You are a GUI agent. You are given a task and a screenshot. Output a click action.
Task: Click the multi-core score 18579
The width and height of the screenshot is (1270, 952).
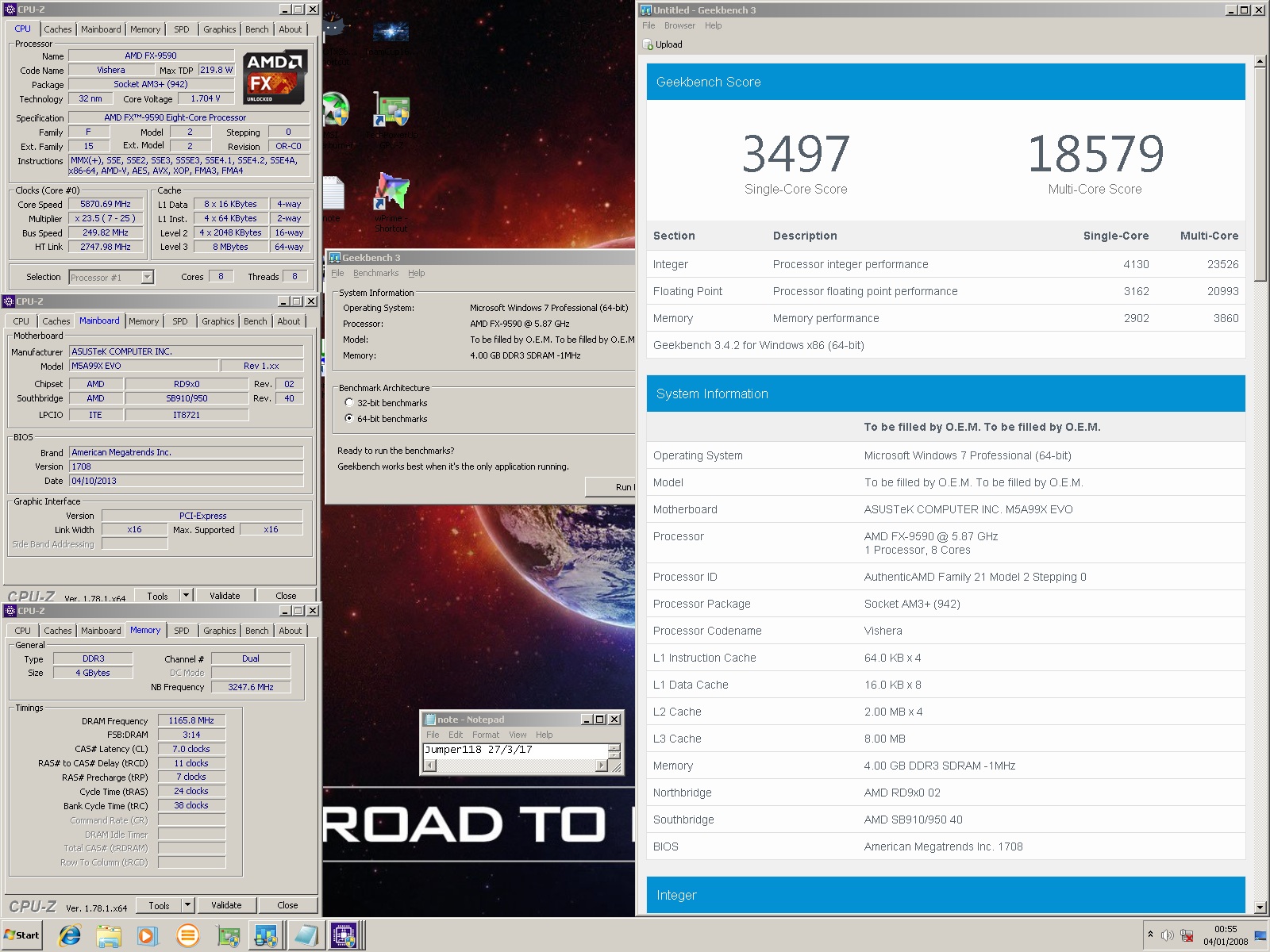click(x=1095, y=154)
